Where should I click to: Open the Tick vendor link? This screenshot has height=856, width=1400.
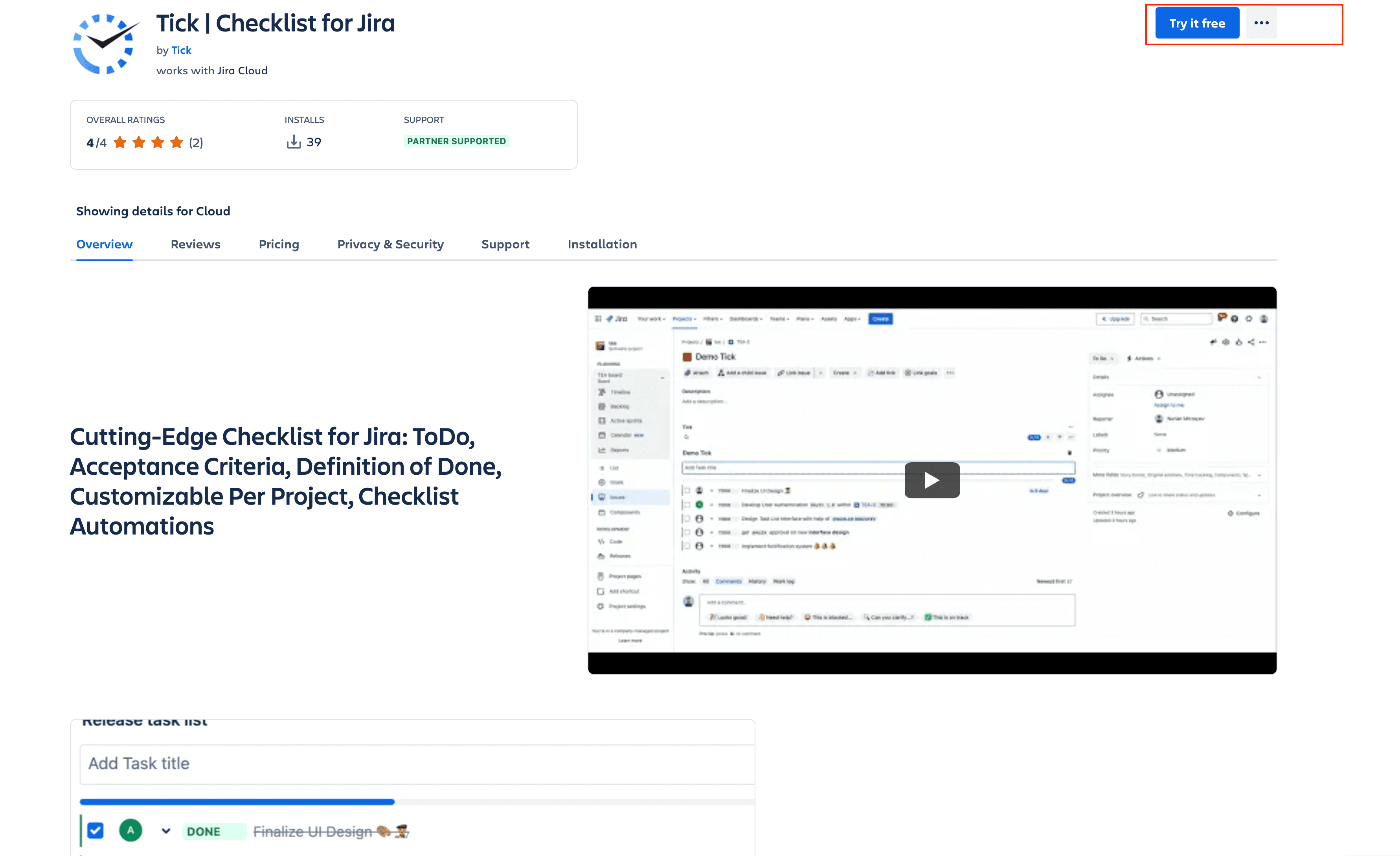pyautogui.click(x=181, y=50)
